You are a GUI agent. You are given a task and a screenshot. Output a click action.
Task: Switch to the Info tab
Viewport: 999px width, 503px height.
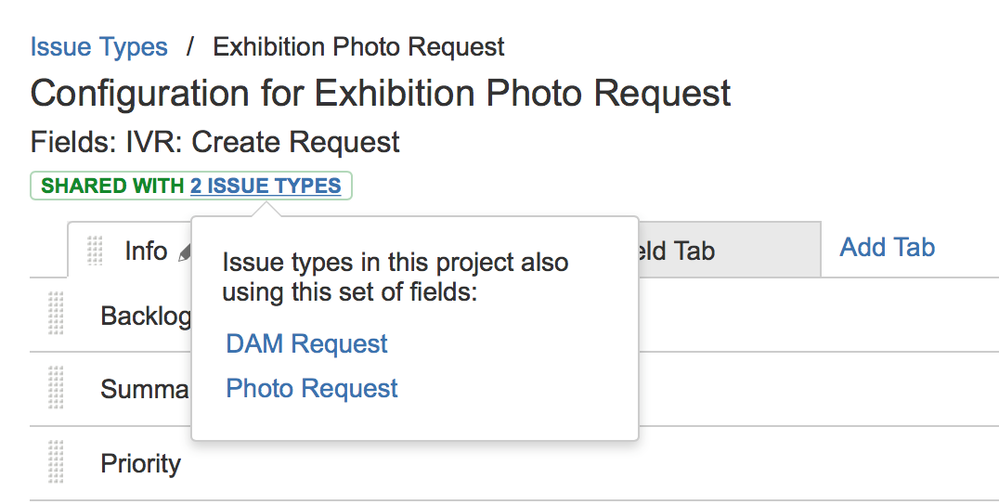point(146,251)
